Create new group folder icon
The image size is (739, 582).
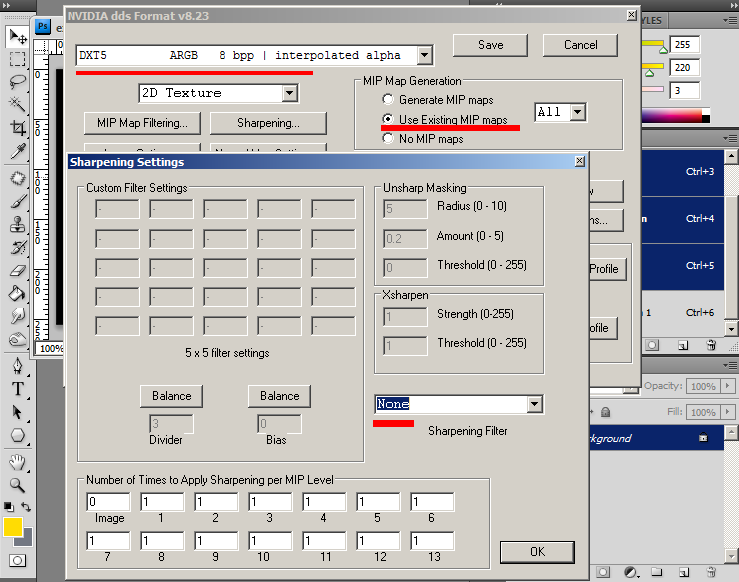[657, 572]
